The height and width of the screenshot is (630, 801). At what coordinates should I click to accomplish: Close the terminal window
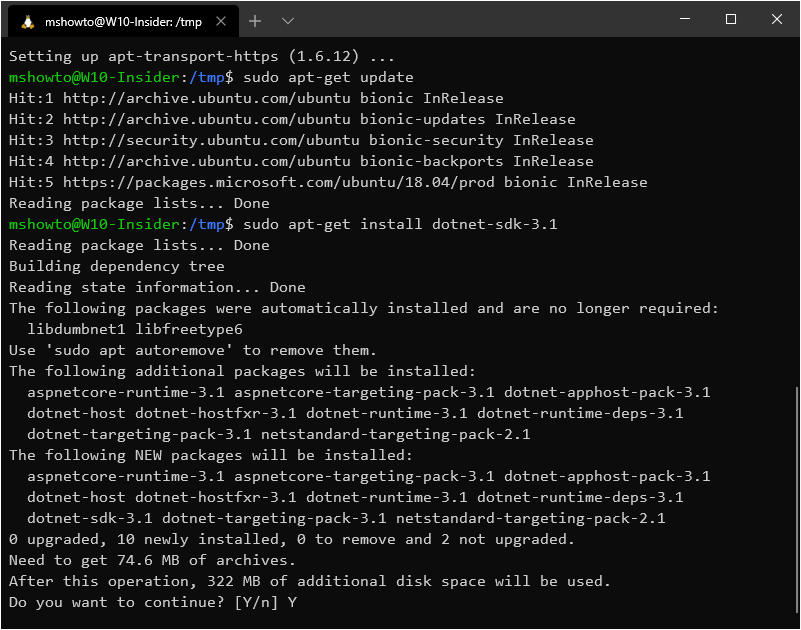pyautogui.click(x=776, y=19)
